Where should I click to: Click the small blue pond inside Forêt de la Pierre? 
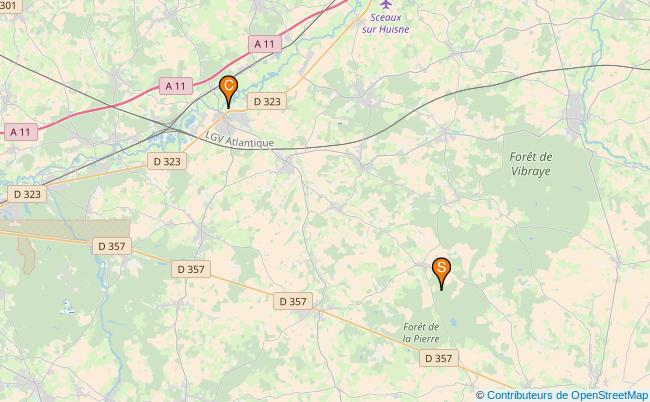453,322
